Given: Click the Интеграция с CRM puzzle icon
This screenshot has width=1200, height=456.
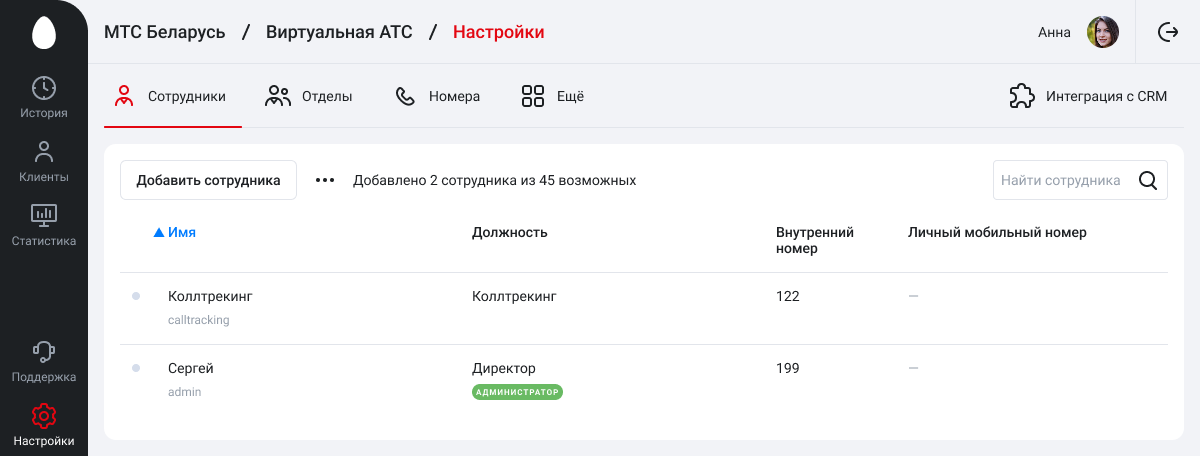Looking at the screenshot, I should click(1021, 97).
